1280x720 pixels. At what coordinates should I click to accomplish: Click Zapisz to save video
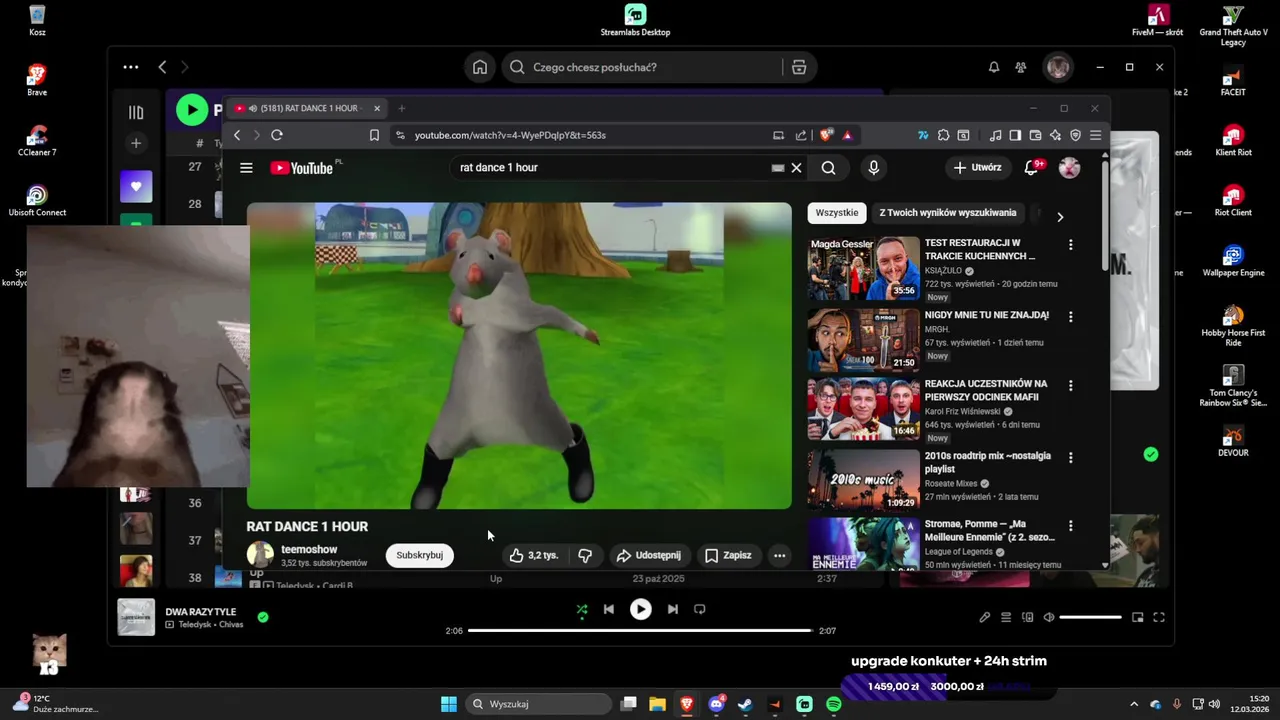pos(728,555)
